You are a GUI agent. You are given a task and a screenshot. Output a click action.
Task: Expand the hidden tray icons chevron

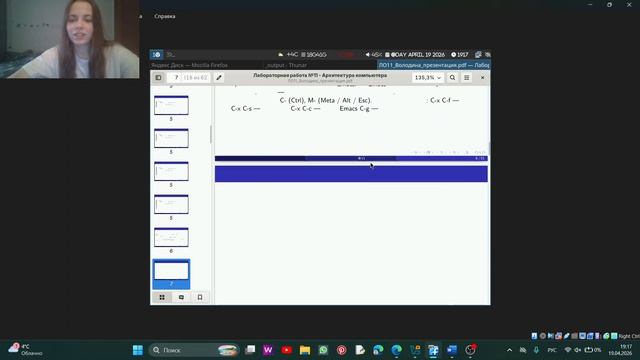click(x=509, y=350)
